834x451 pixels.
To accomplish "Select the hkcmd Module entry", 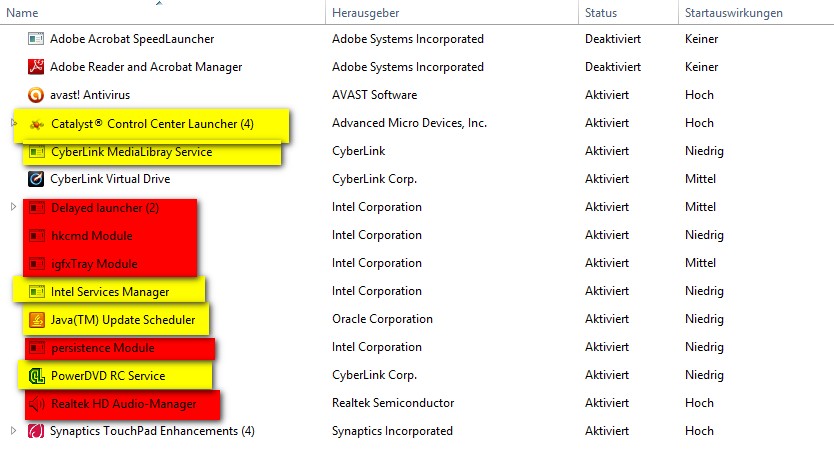I will pos(91,236).
